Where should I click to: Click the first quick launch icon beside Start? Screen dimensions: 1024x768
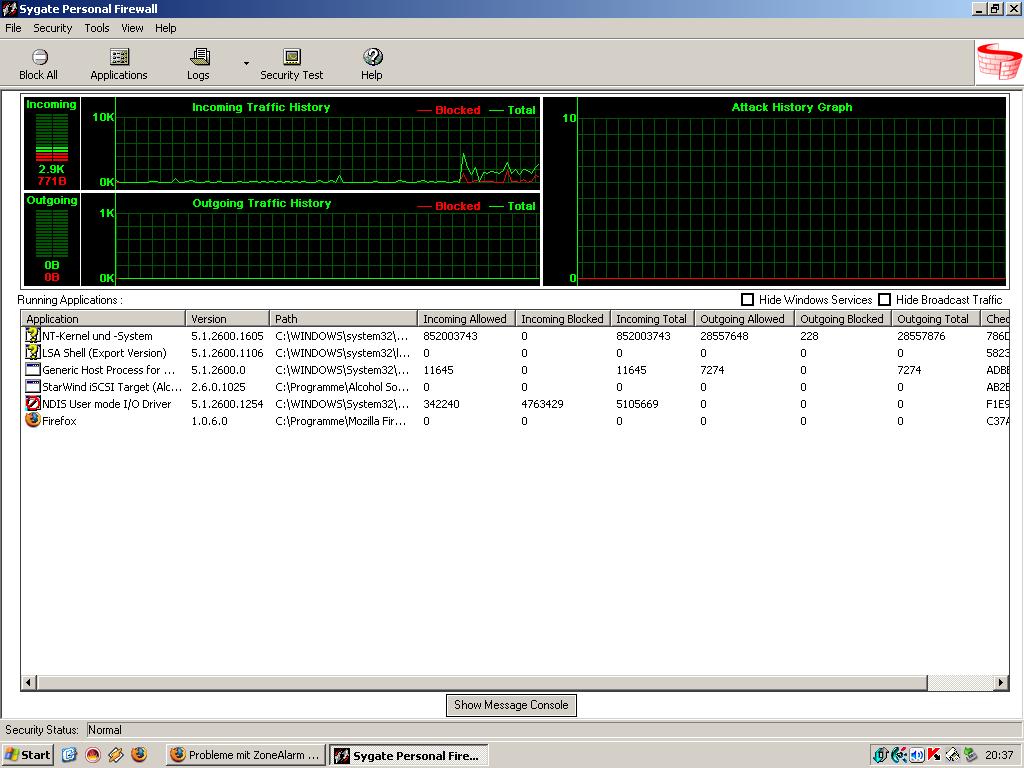tap(69, 754)
